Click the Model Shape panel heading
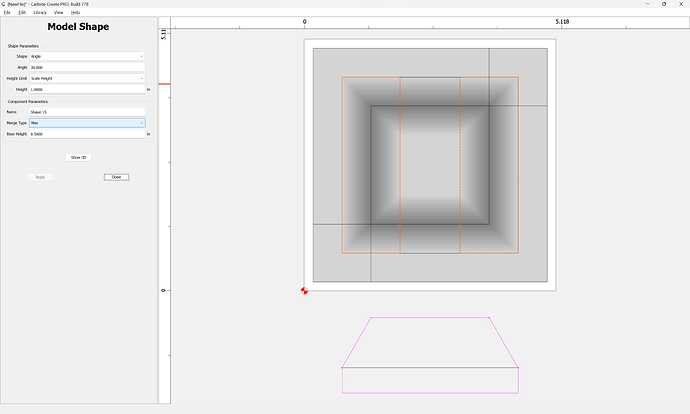Screen dimensions: 690x414 point(78,26)
